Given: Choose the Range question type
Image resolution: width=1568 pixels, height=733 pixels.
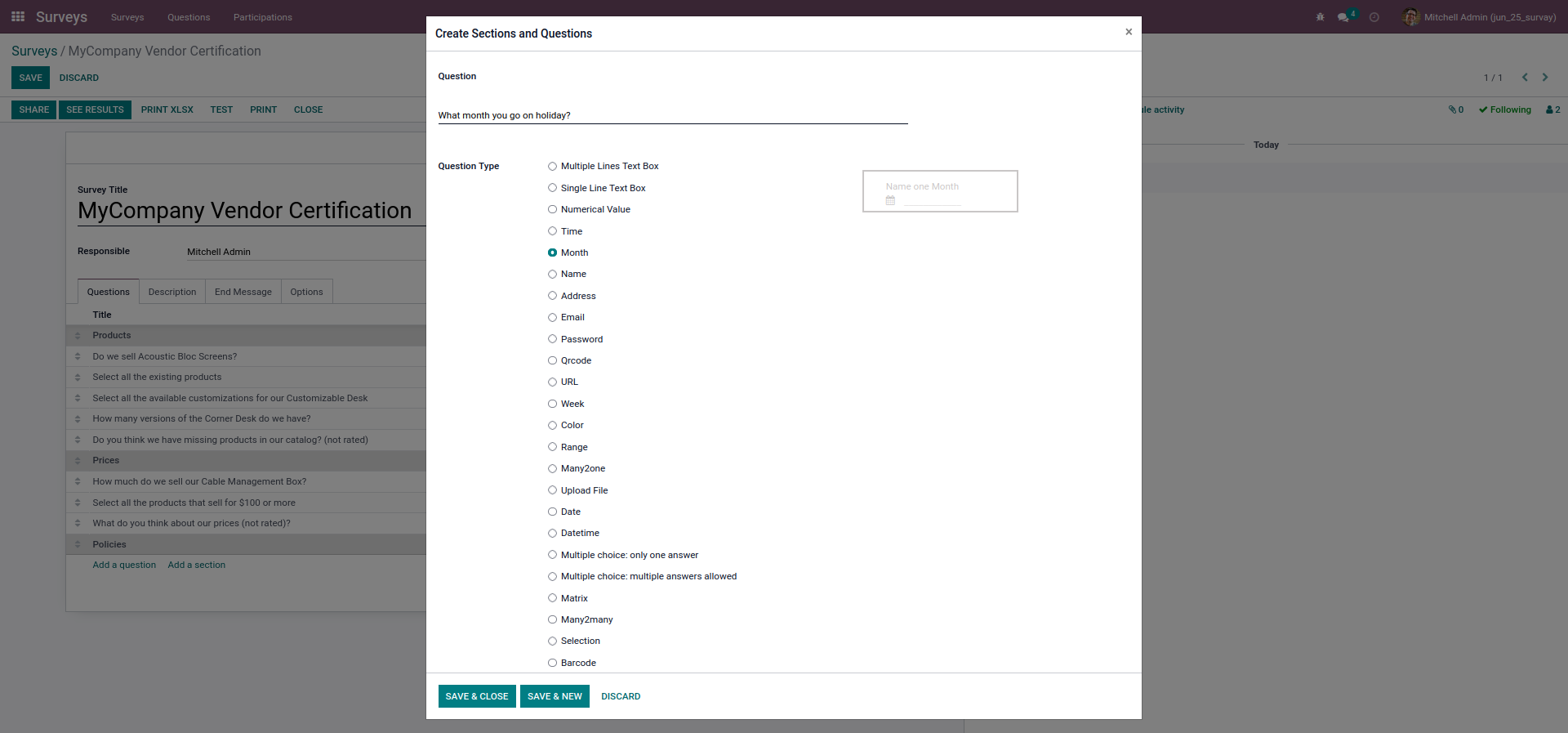Looking at the screenshot, I should 553,447.
